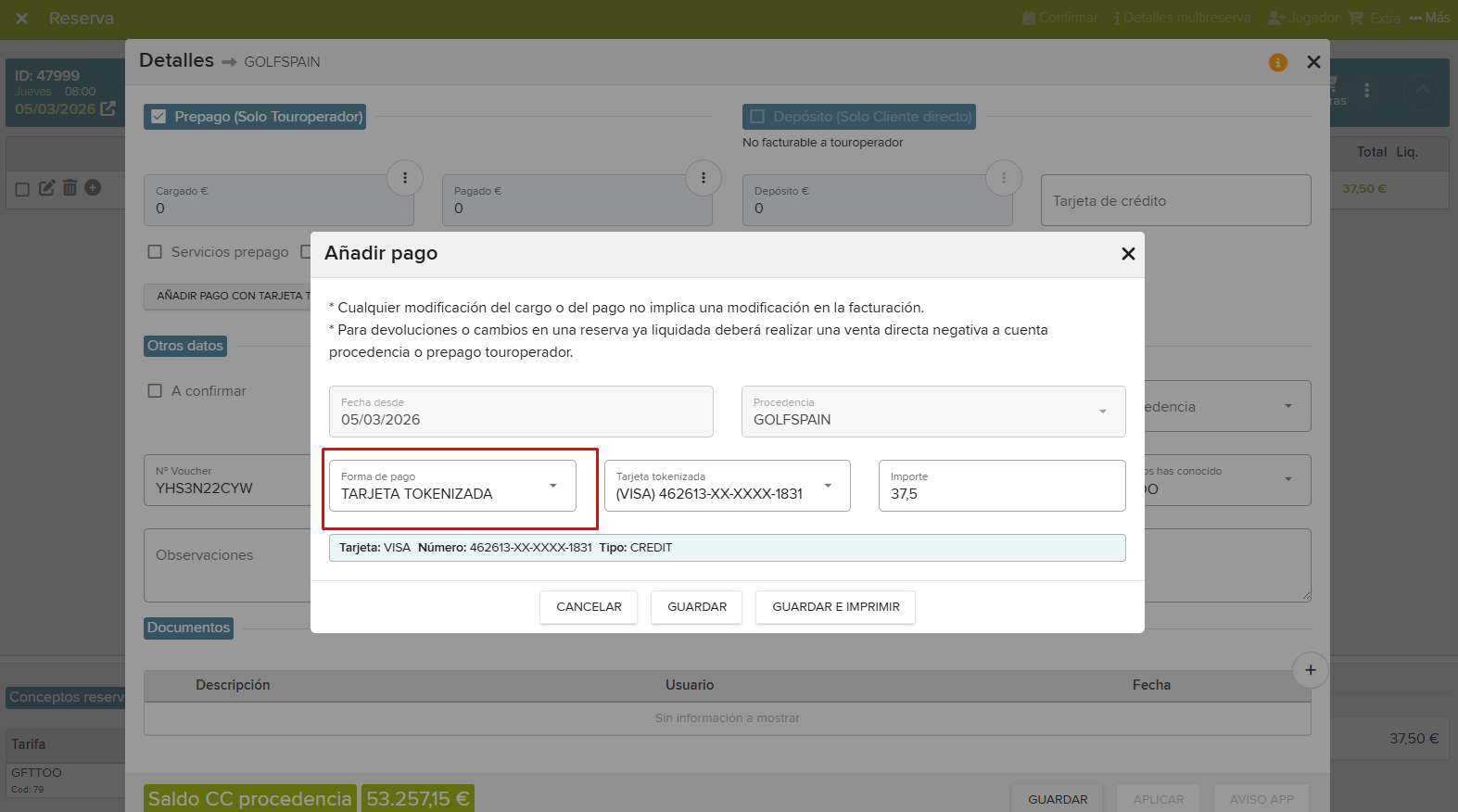
Task: Close the Detalles dialog
Action: [1313, 62]
